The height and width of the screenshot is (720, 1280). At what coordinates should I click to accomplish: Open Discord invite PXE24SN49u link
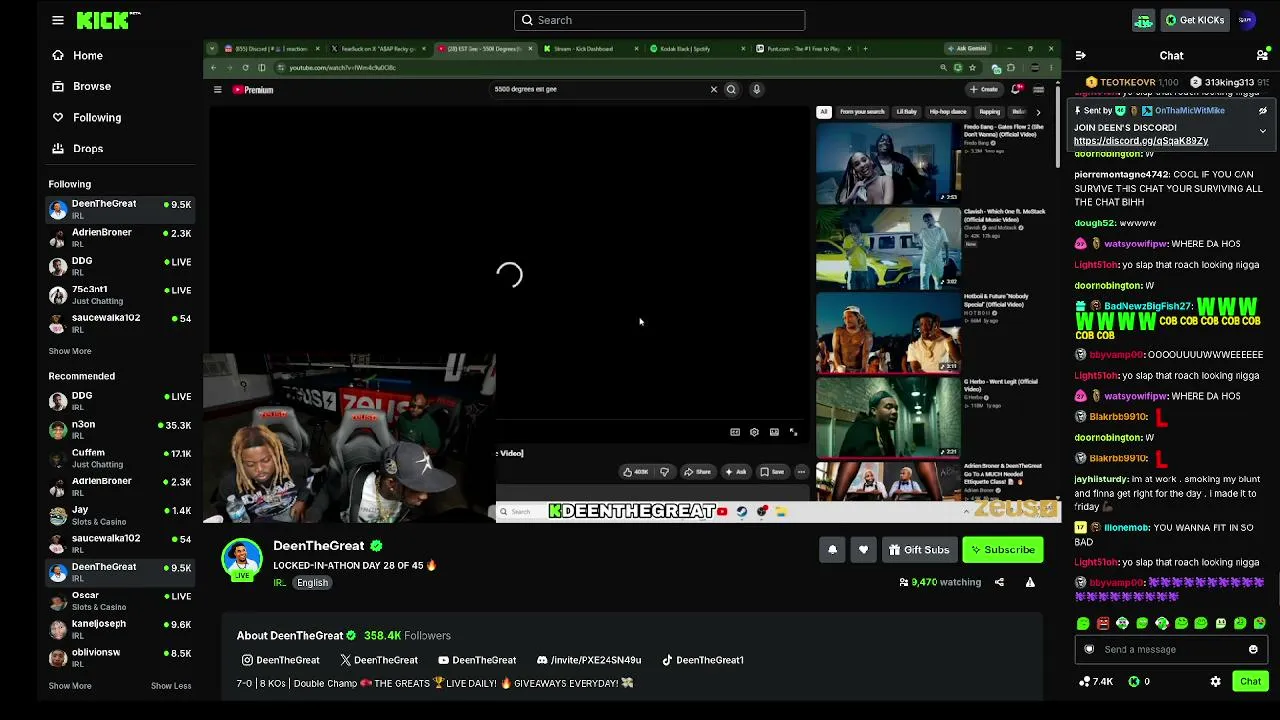589,660
